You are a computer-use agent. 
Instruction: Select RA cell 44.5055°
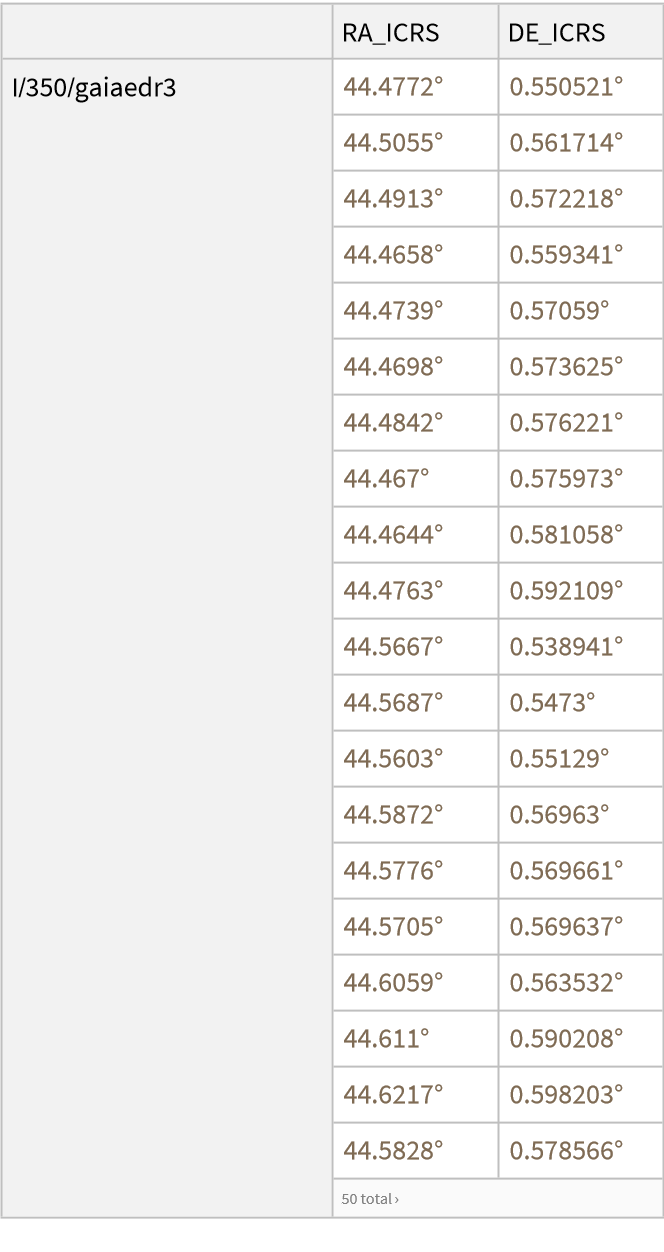pos(393,143)
